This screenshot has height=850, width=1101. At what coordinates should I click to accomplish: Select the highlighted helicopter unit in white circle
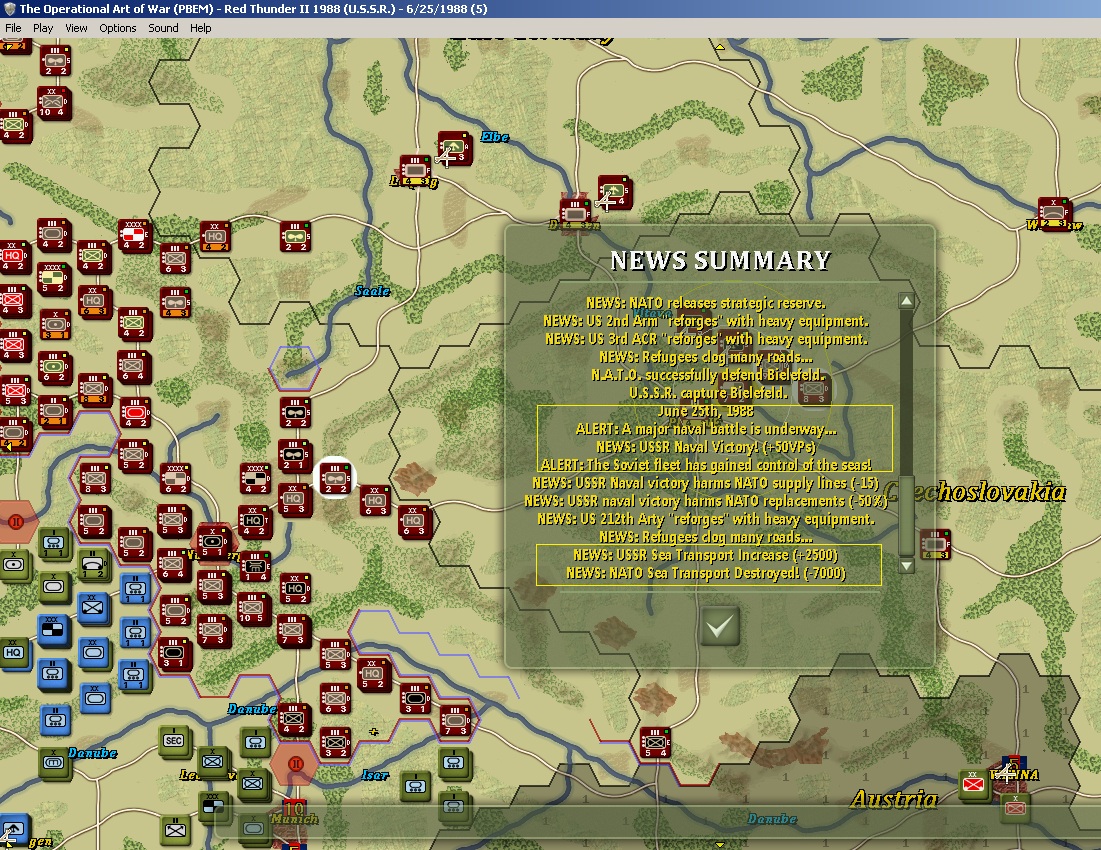coord(334,479)
